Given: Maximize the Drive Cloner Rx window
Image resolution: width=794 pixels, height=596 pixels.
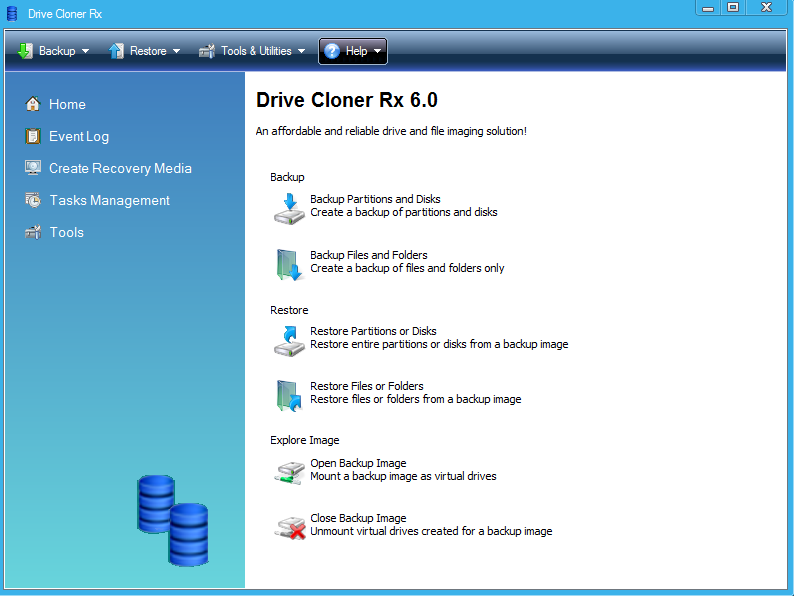Looking at the screenshot, I should coord(733,7).
